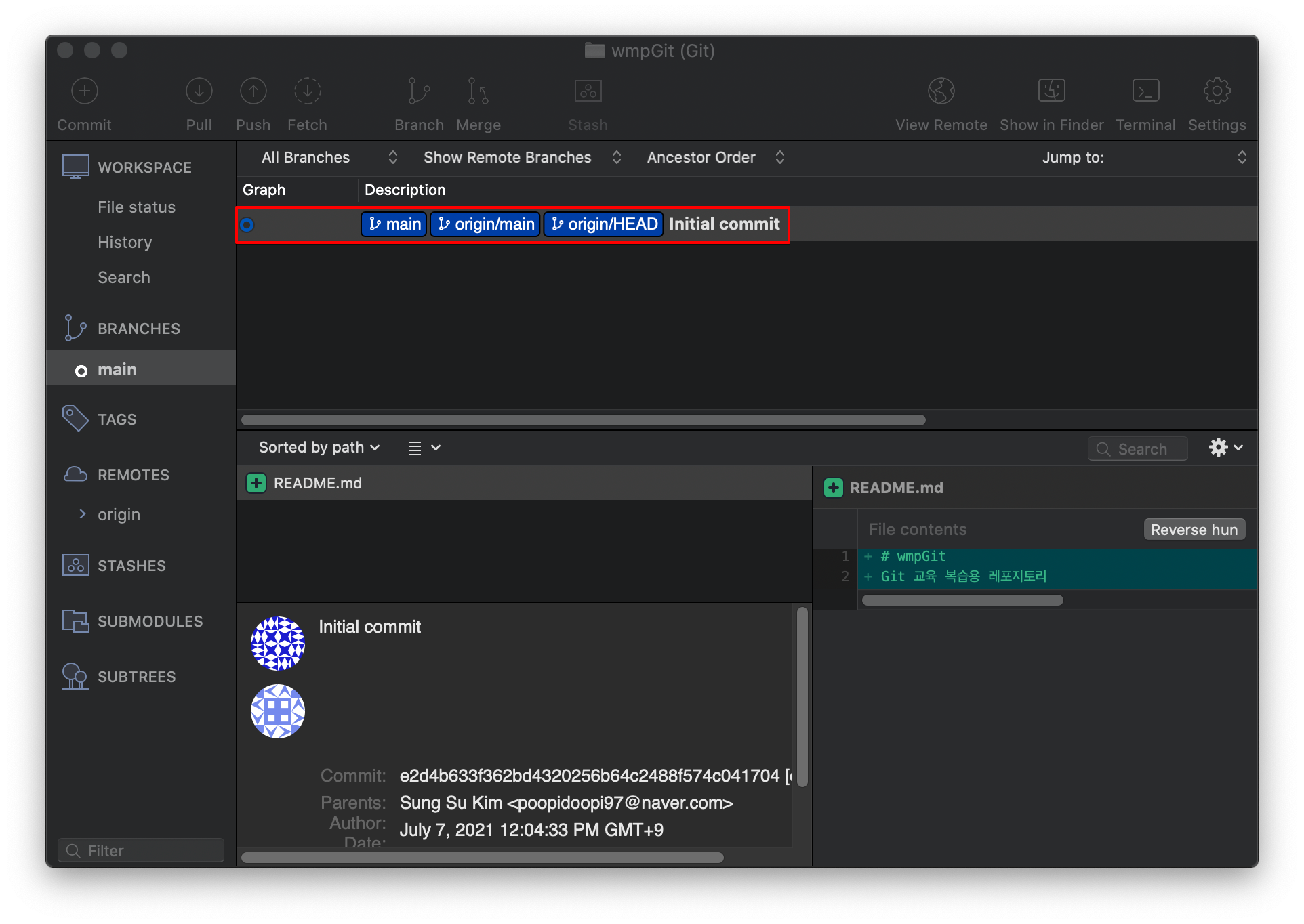Click the Pull toolbar icon

pos(199,91)
